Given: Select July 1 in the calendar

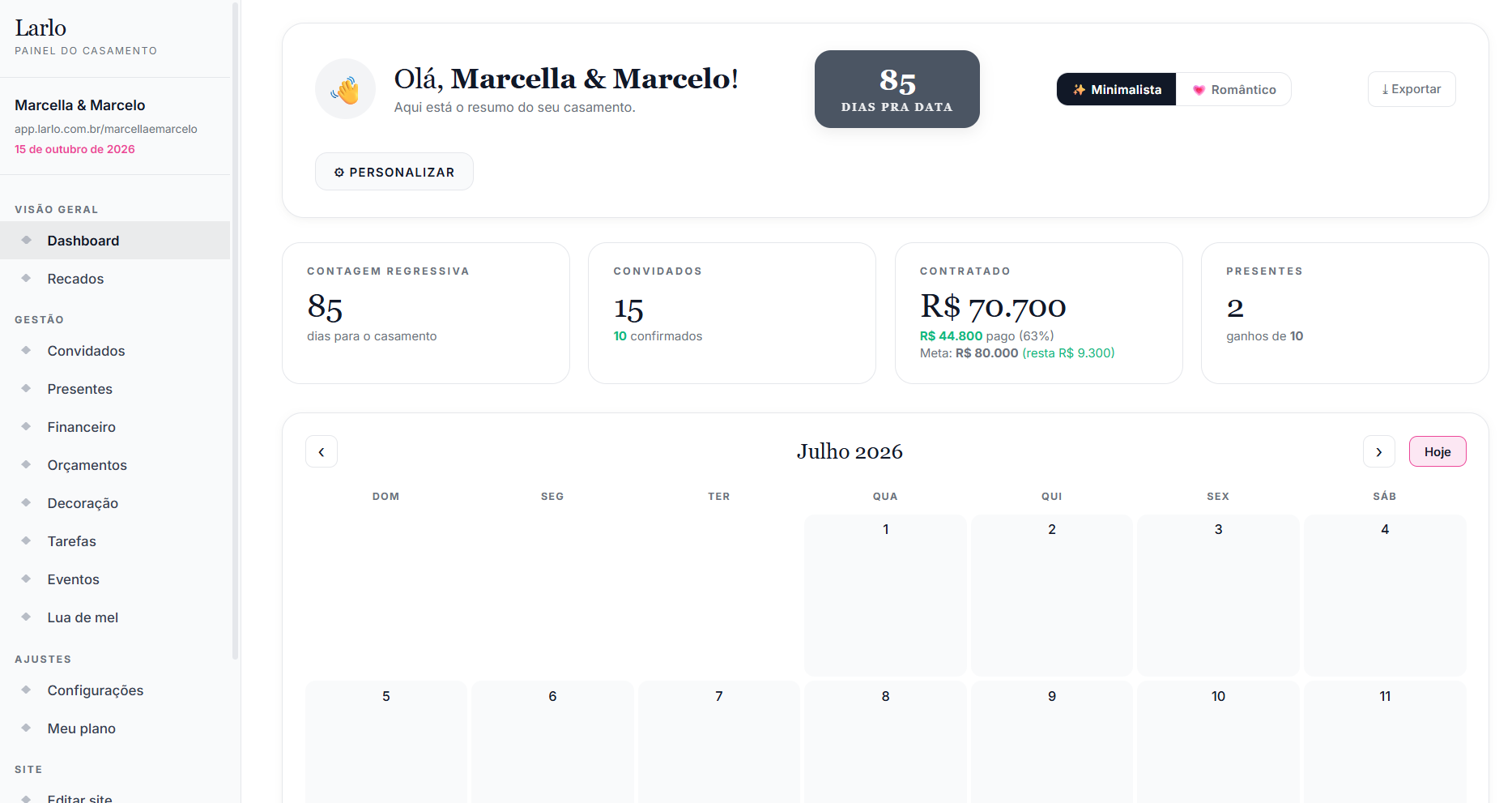Looking at the screenshot, I should coord(885,595).
